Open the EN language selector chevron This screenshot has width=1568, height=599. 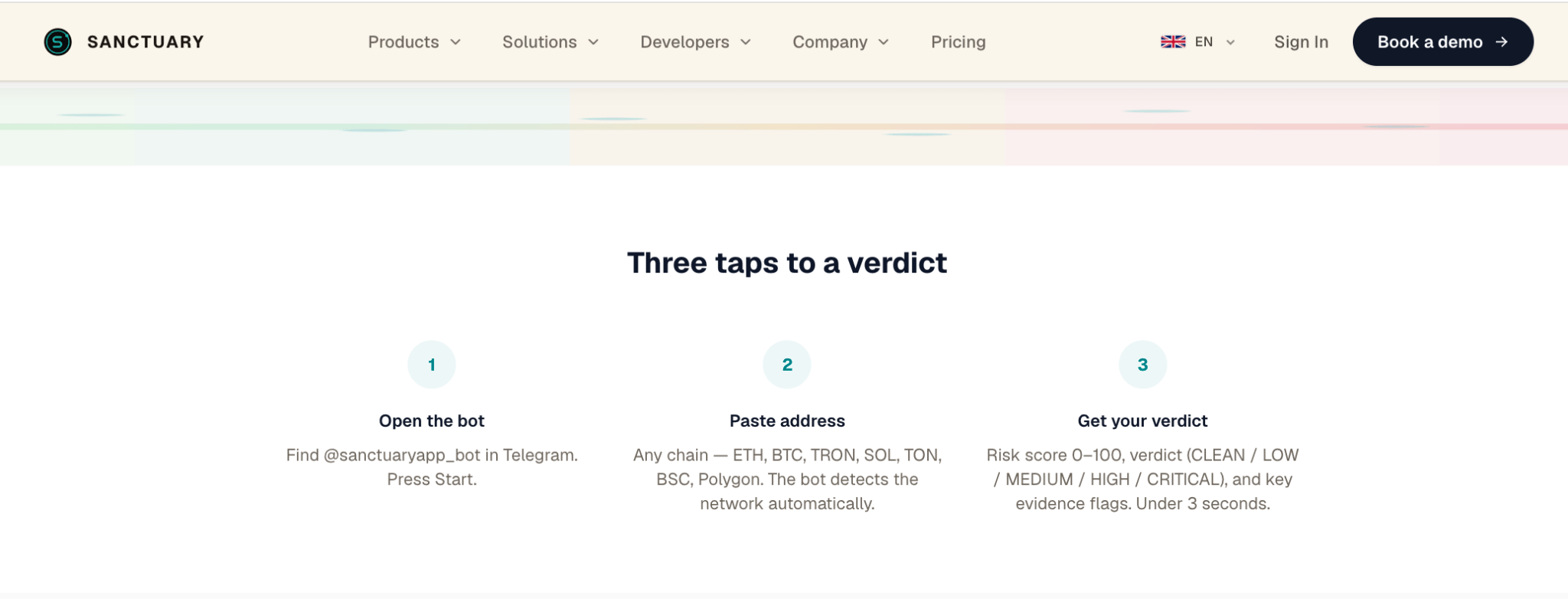point(1230,42)
